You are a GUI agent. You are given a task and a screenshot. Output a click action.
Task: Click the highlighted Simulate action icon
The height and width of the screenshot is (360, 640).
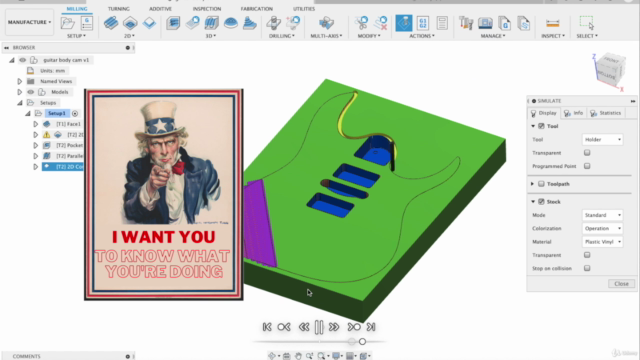pyautogui.click(x=404, y=23)
